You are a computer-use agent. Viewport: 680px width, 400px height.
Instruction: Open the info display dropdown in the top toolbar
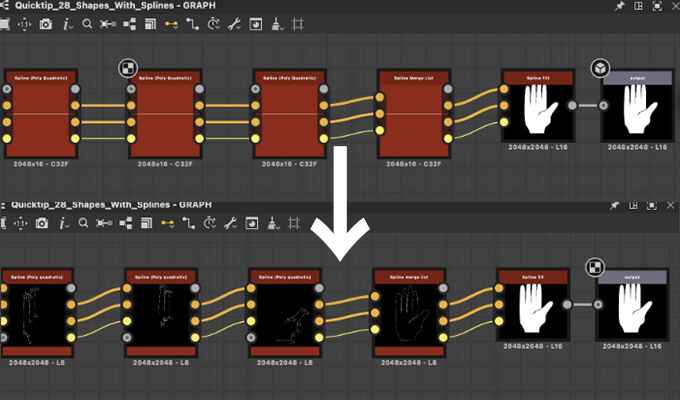pyautogui.click(x=67, y=23)
